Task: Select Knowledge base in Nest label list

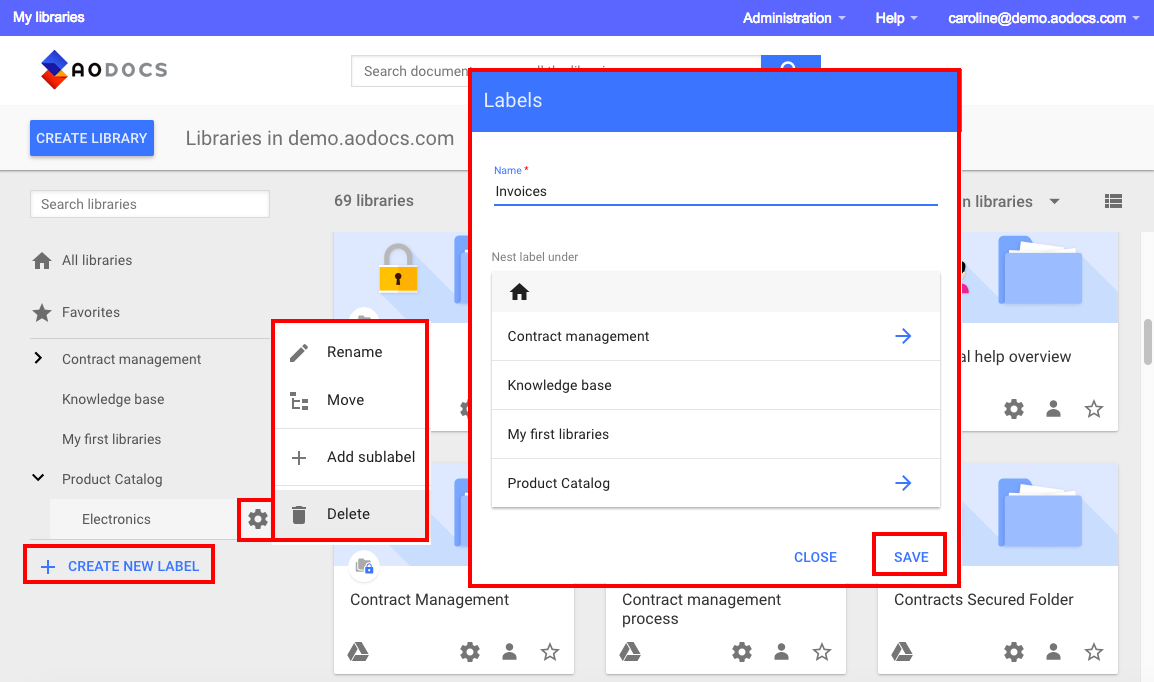Action: point(715,386)
